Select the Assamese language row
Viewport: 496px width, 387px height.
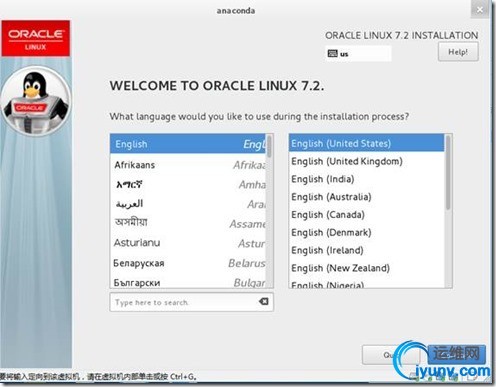pyautogui.click(x=188, y=223)
